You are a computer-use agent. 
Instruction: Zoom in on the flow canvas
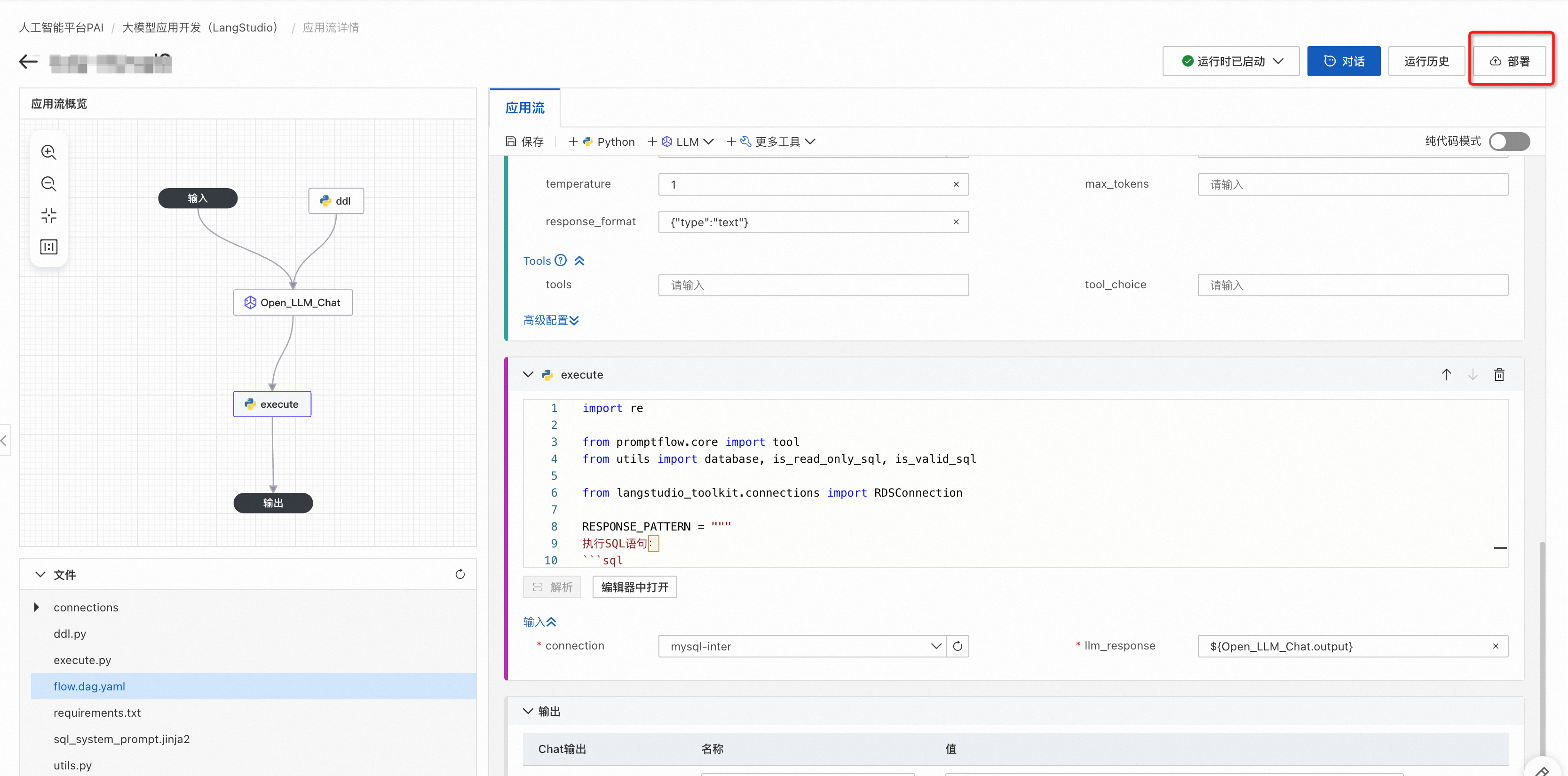click(x=49, y=152)
